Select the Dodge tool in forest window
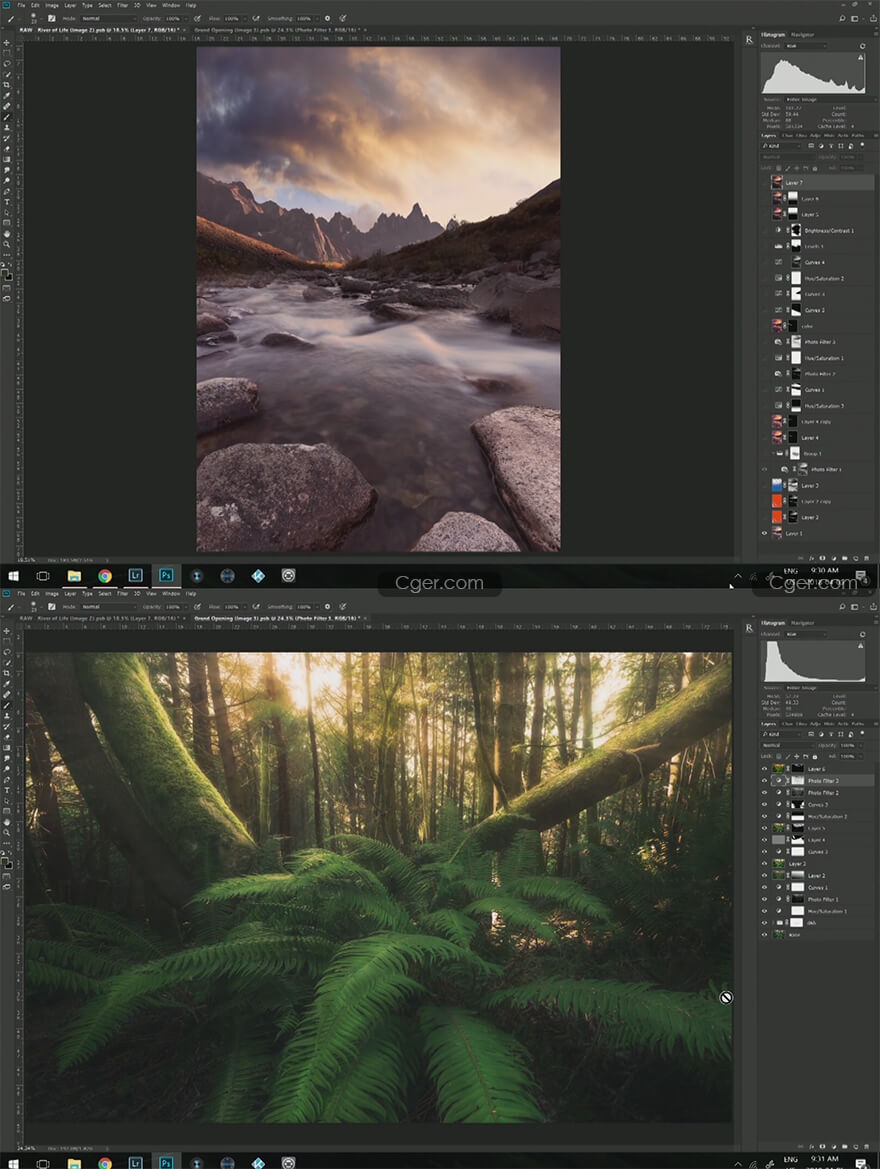The height and width of the screenshot is (1169, 880). pos(7,768)
